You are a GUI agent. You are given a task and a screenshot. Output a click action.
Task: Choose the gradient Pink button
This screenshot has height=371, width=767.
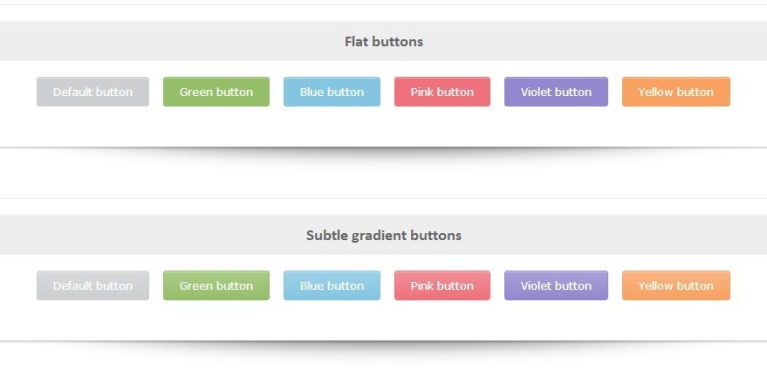click(x=442, y=285)
